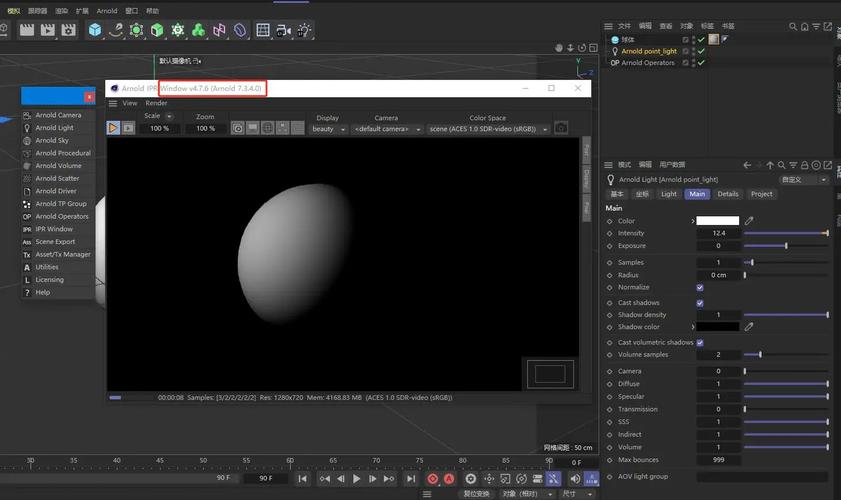This screenshot has width=841, height=500.
Task: Click the Cube primitive icon in toolbar
Action: (x=95, y=30)
